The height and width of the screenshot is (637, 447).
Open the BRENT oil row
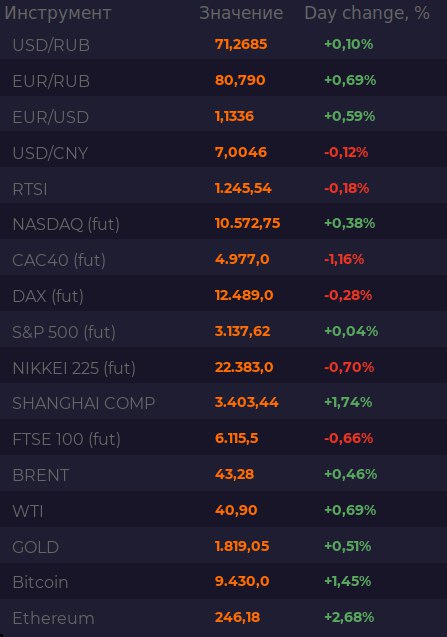point(224,475)
